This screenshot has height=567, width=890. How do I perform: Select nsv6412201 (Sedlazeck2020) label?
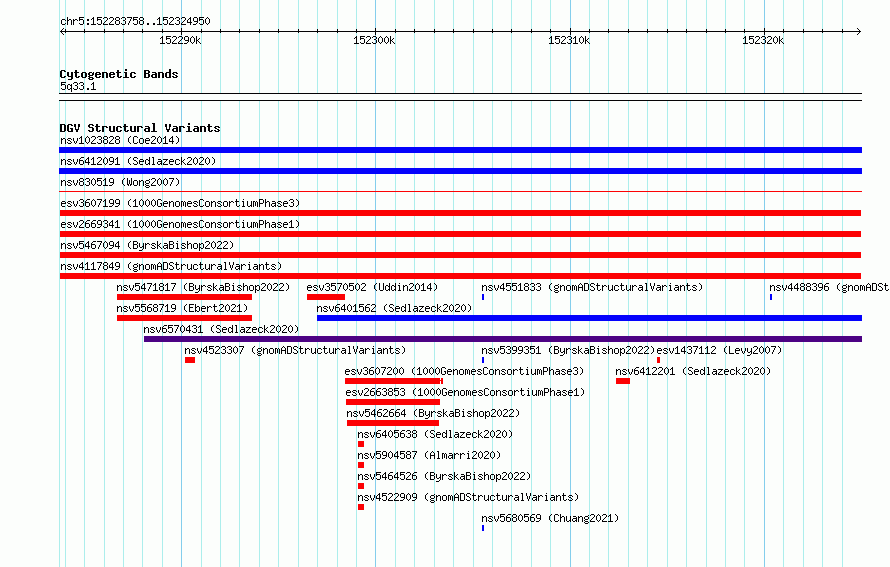click(693, 371)
